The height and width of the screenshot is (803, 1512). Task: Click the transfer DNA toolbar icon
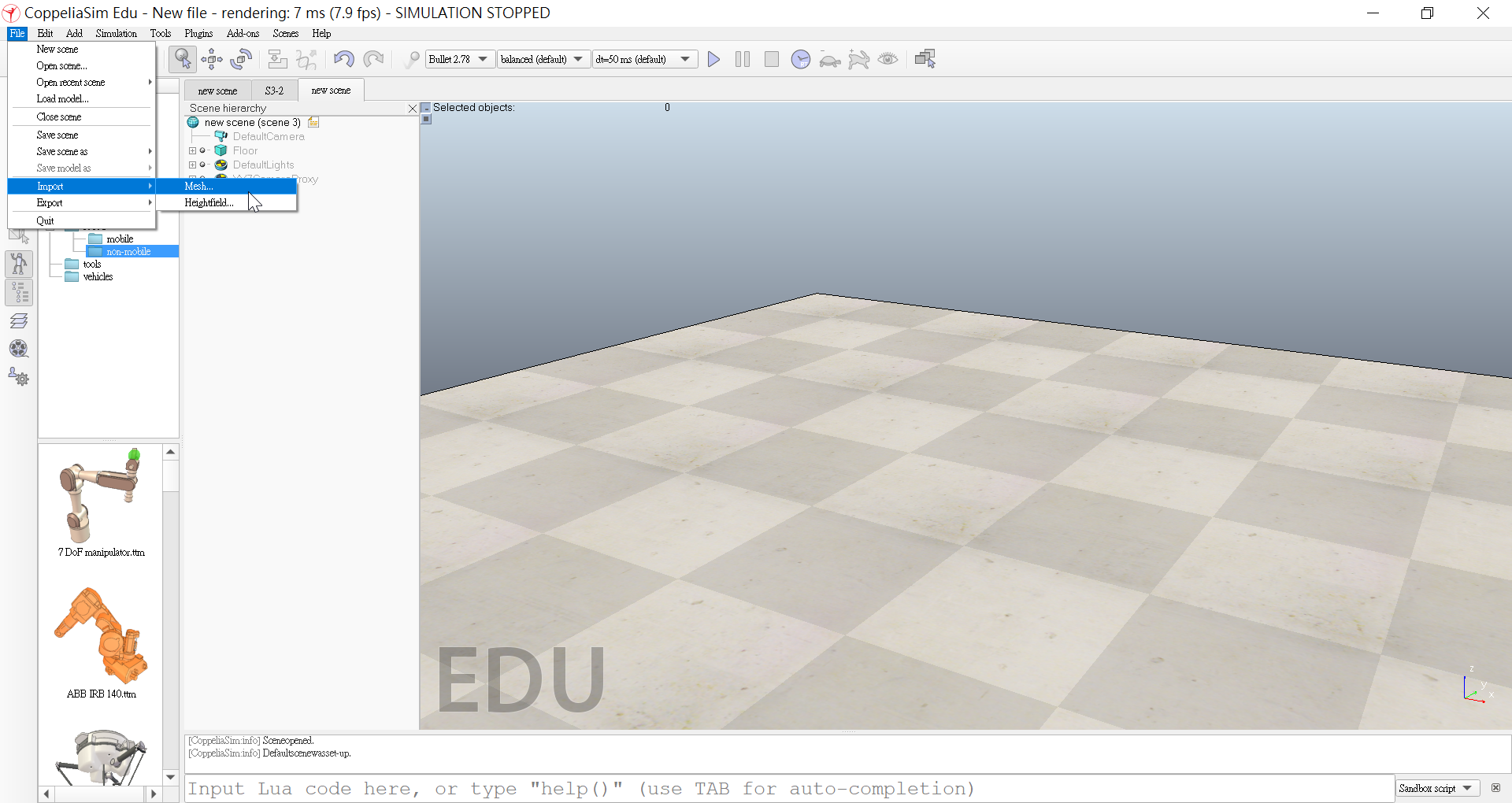click(x=306, y=59)
